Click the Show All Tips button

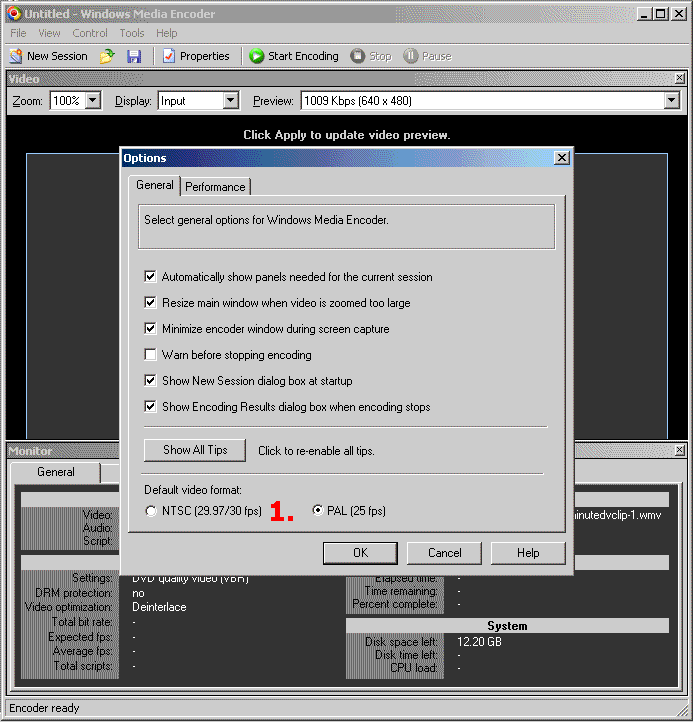click(195, 450)
